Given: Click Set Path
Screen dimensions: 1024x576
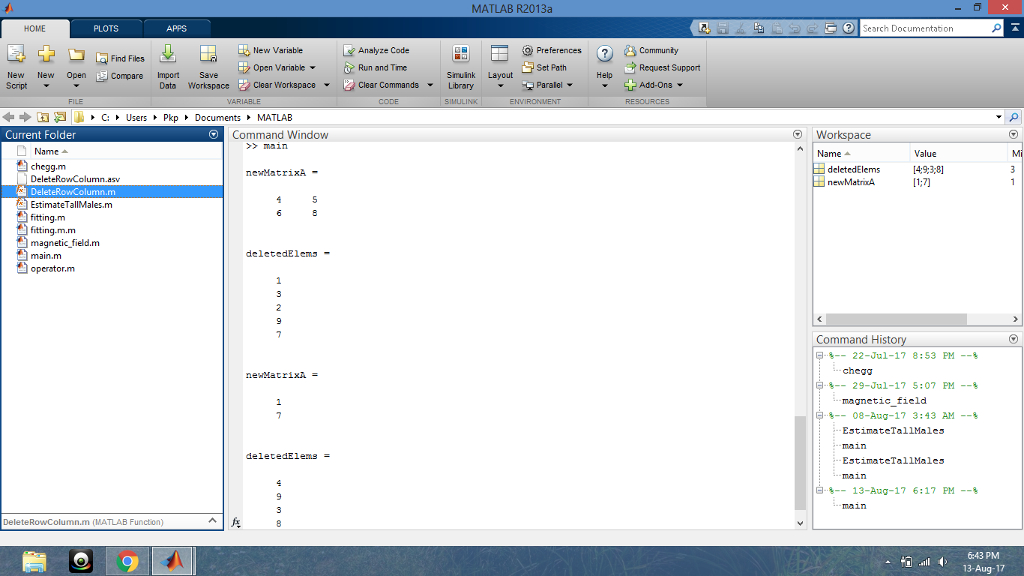Looking at the screenshot, I should [544, 68].
